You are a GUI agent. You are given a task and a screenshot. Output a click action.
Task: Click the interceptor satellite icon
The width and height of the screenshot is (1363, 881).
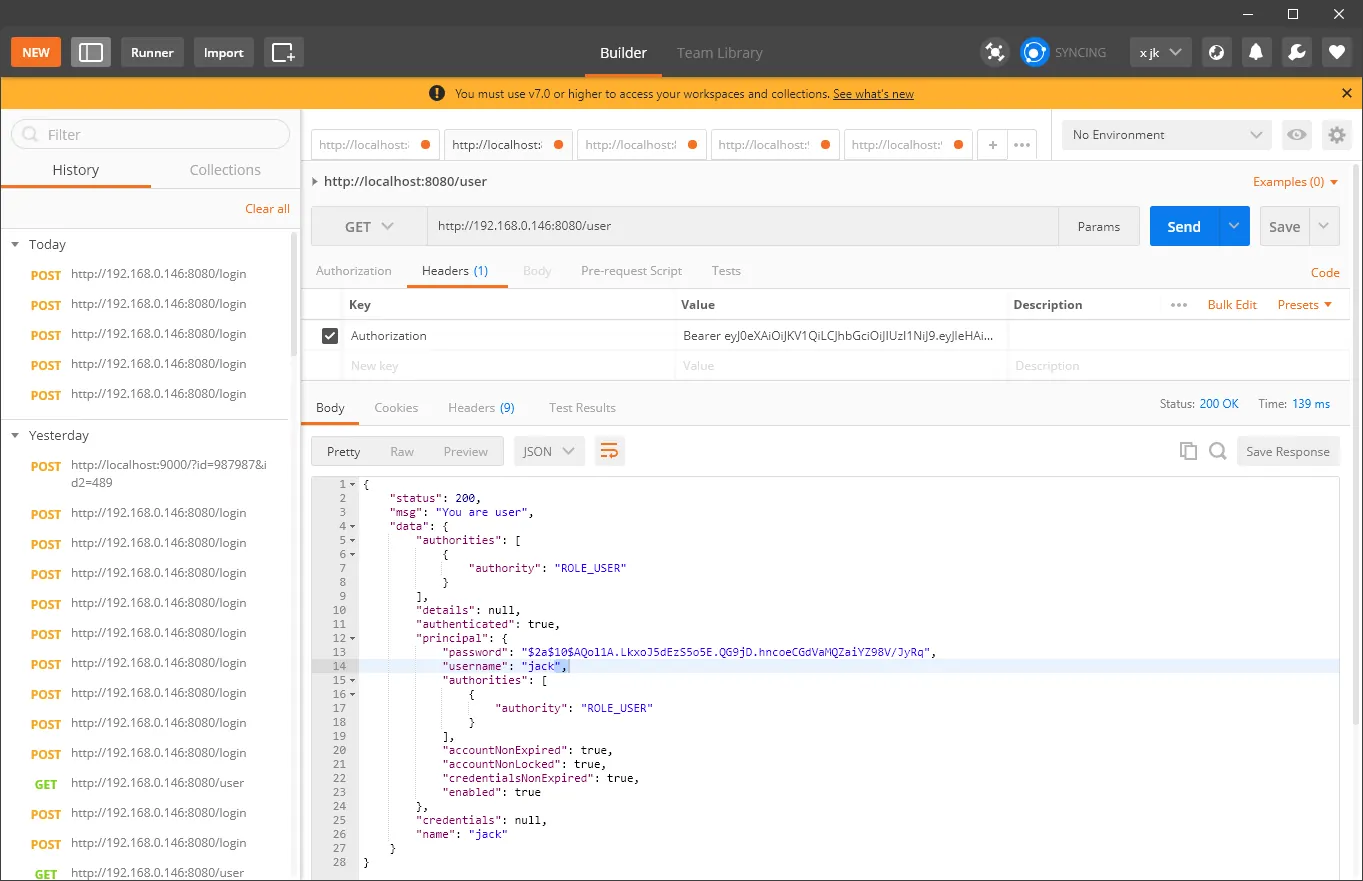pyautogui.click(x=994, y=53)
